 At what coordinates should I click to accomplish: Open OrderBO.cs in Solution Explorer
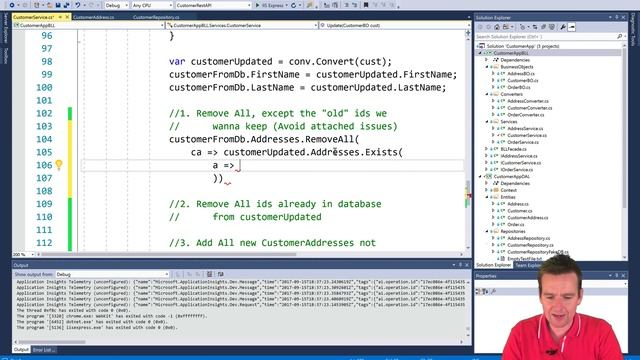(519, 87)
